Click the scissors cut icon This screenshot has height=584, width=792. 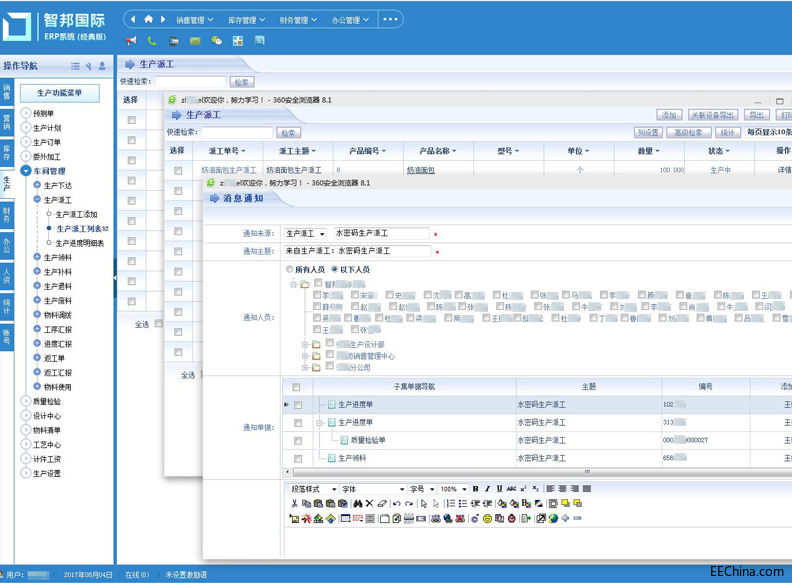[x=294, y=503]
